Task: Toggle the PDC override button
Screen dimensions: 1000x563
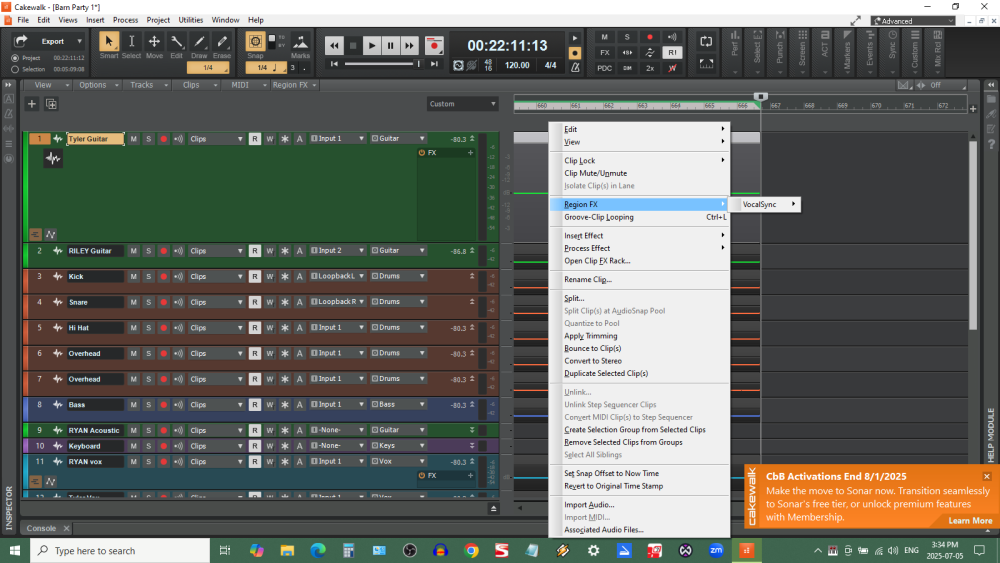Action: click(x=605, y=68)
